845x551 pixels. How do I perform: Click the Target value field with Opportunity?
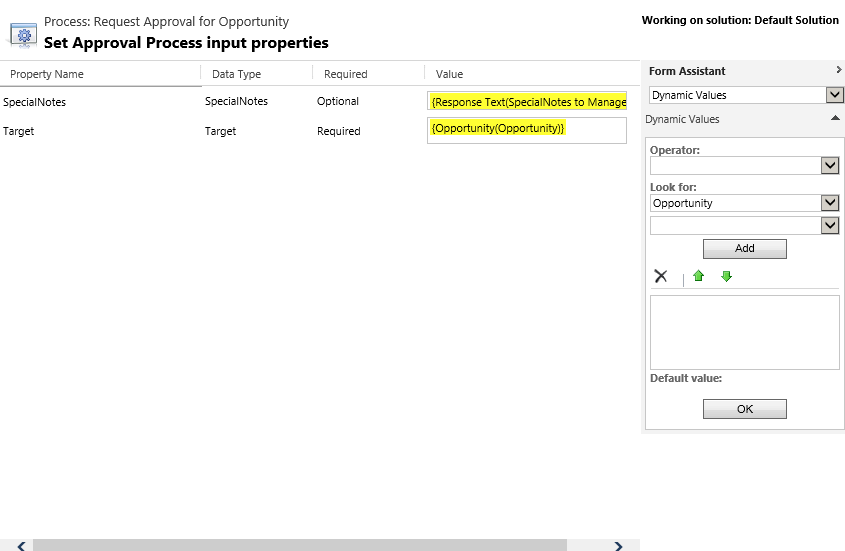pos(527,130)
